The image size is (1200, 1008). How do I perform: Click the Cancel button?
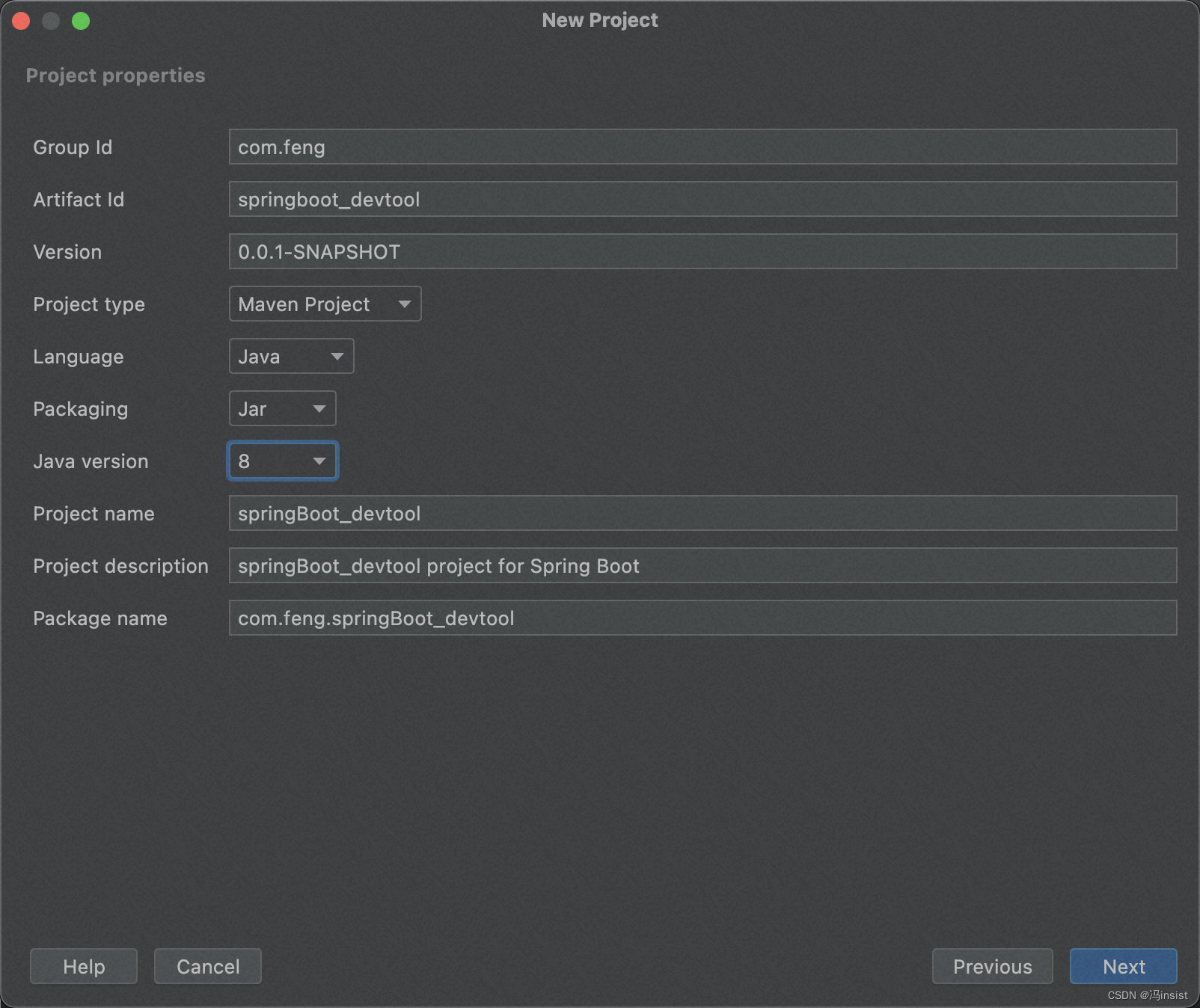207,966
